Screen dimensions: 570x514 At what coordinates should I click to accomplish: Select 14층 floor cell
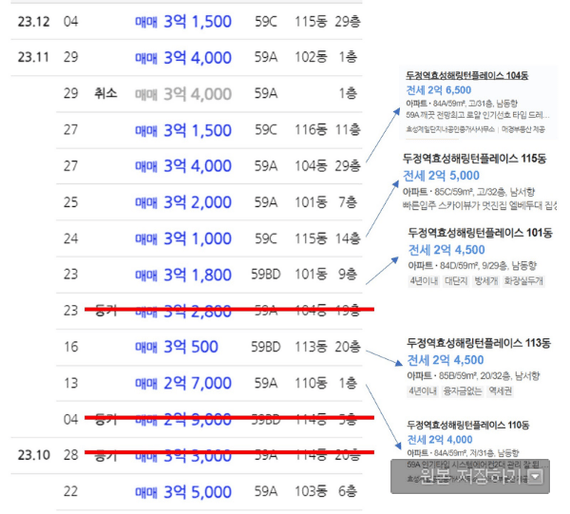click(348, 238)
